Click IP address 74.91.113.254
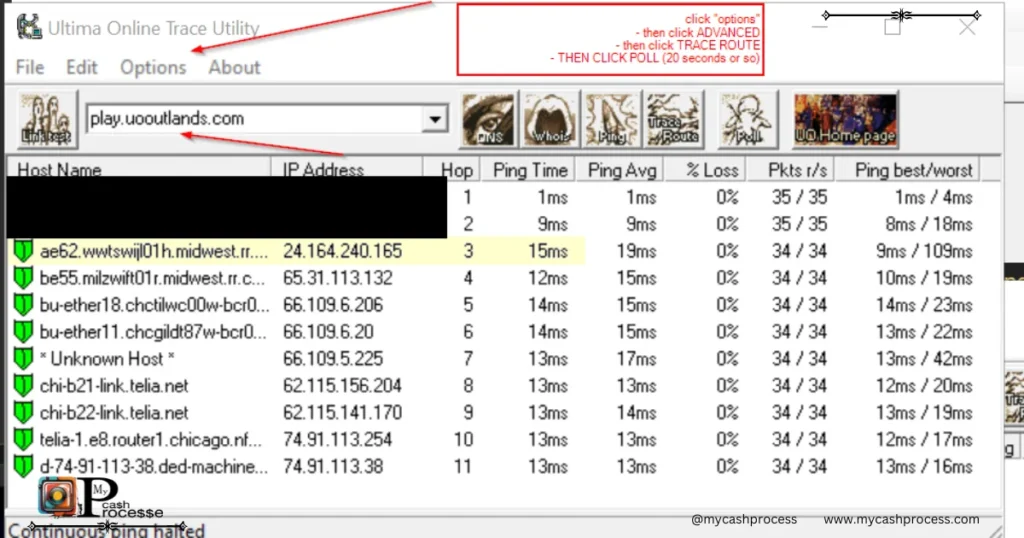 click(337, 439)
